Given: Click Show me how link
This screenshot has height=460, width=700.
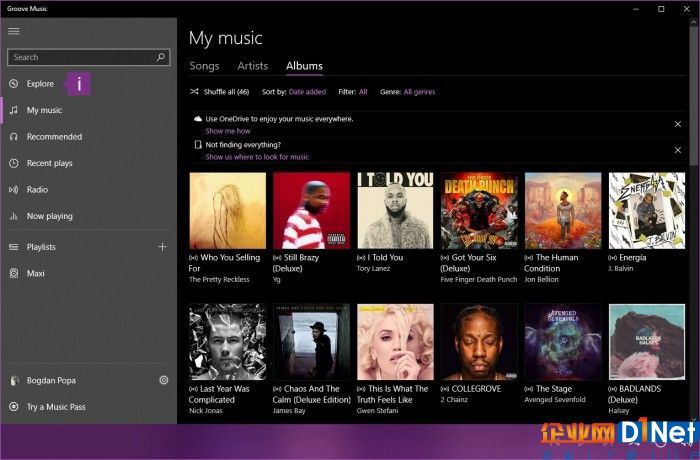Looking at the screenshot, I should point(228,131).
